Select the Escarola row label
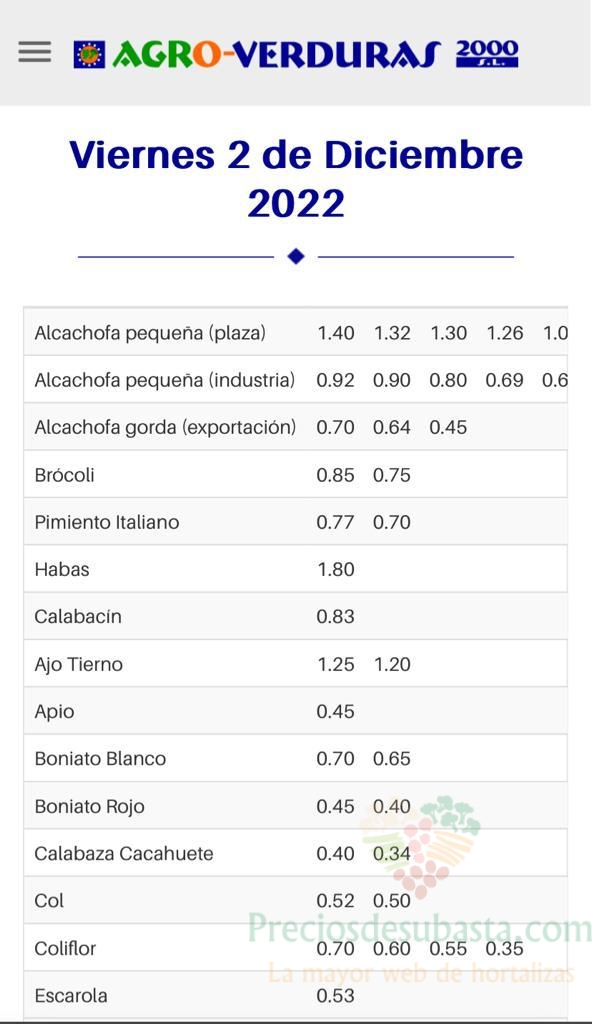Viewport: 592px width, 1024px height. 71,995
